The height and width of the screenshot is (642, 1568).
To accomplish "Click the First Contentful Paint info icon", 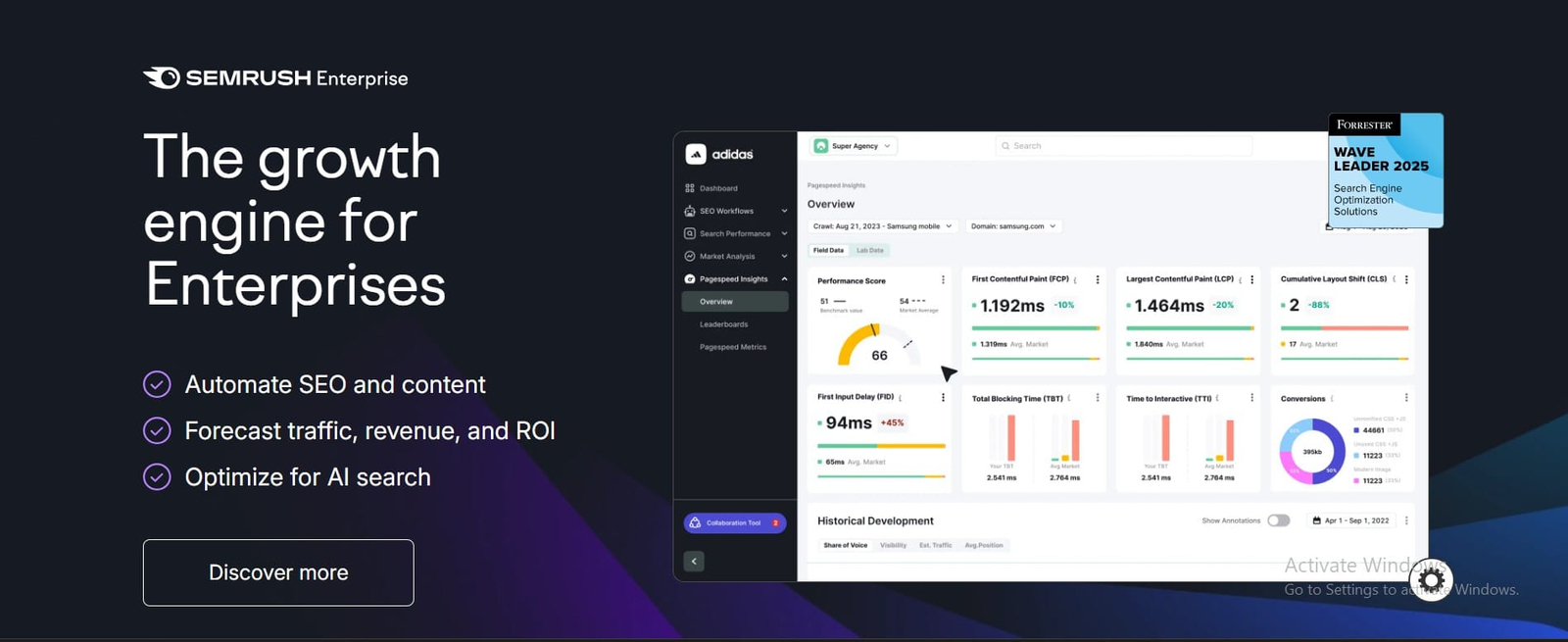I will click(x=1076, y=279).
